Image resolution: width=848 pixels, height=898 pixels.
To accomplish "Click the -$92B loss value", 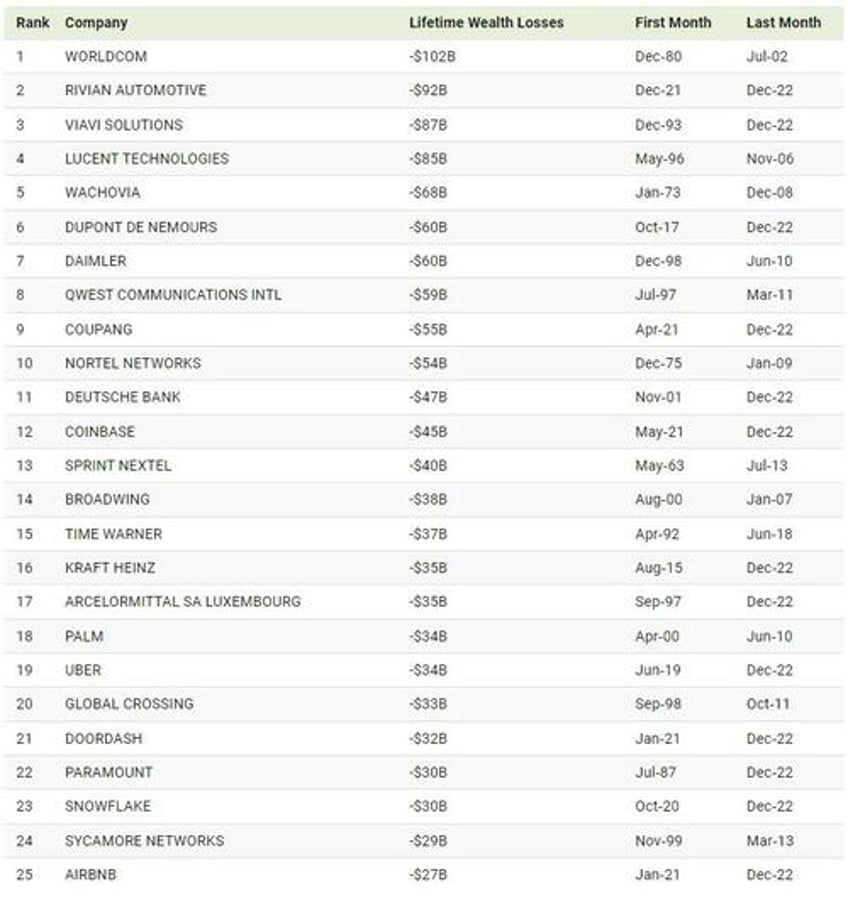I will [x=428, y=90].
